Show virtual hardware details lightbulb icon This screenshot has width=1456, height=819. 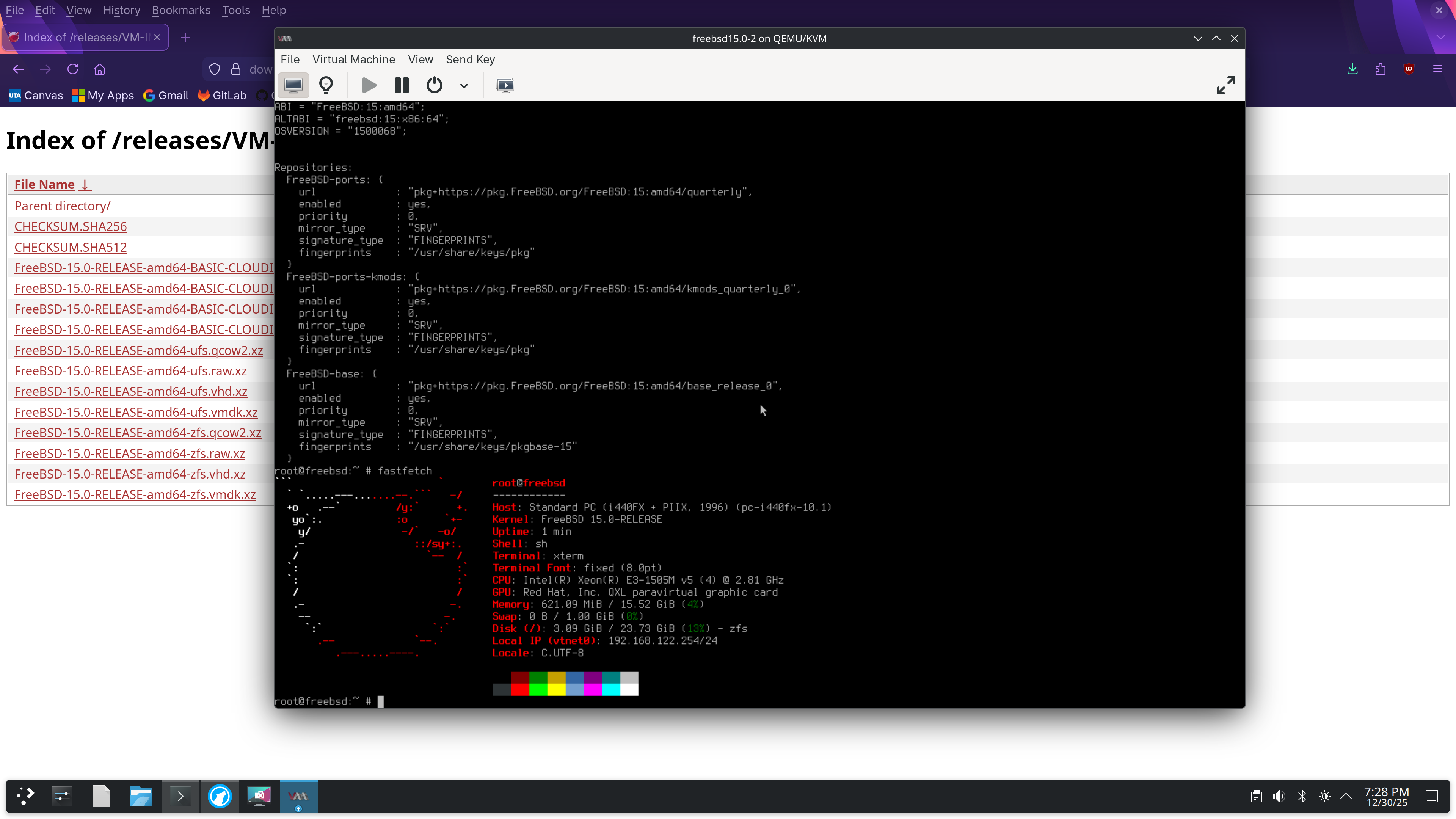pos(326,85)
